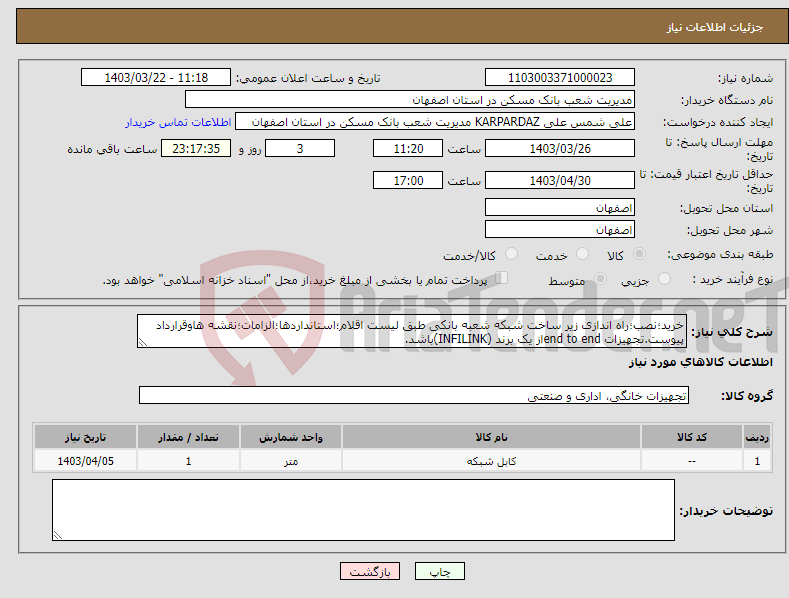Click the متر unit cell
The height and width of the screenshot is (598, 789).
[x=291, y=461]
